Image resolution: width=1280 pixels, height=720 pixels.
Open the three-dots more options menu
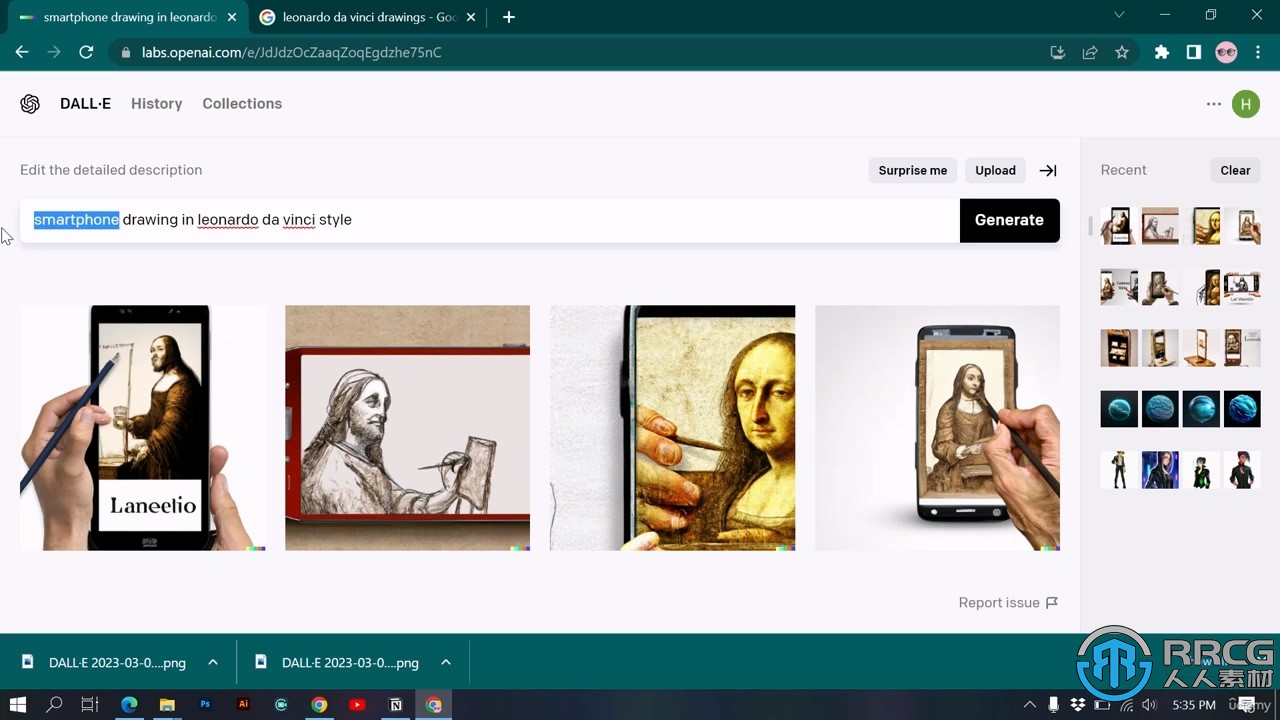(1214, 104)
